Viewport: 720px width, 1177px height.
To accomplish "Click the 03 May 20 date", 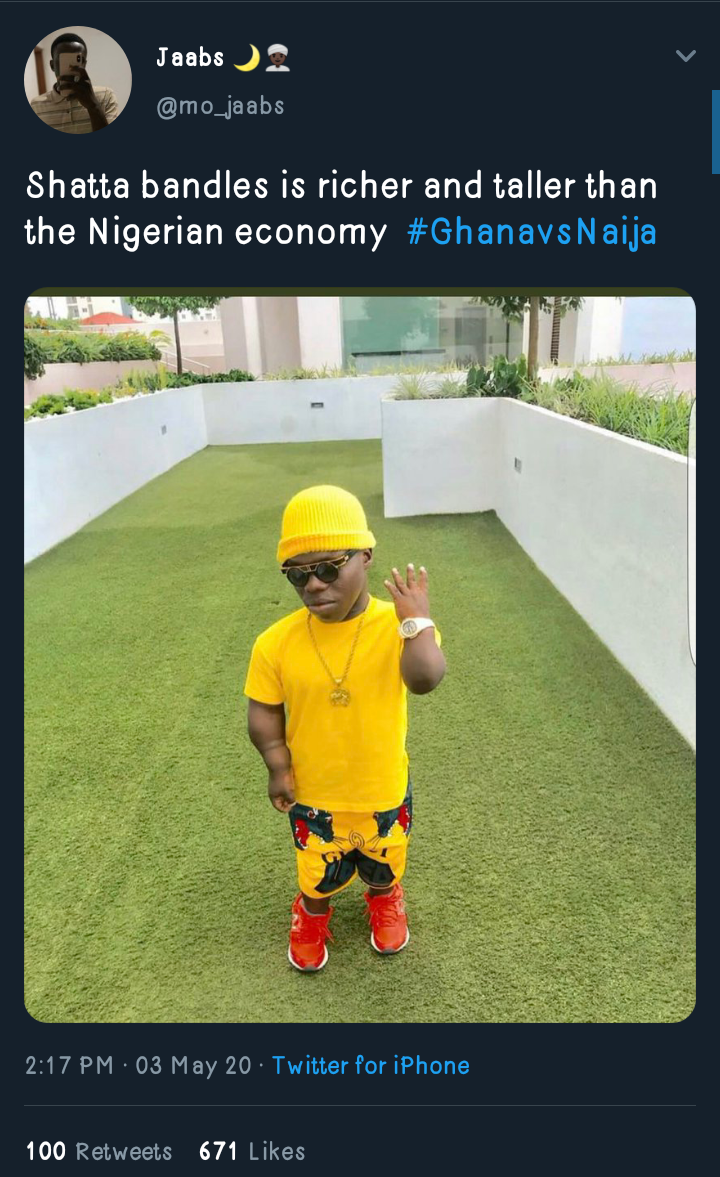I will (x=193, y=1065).
